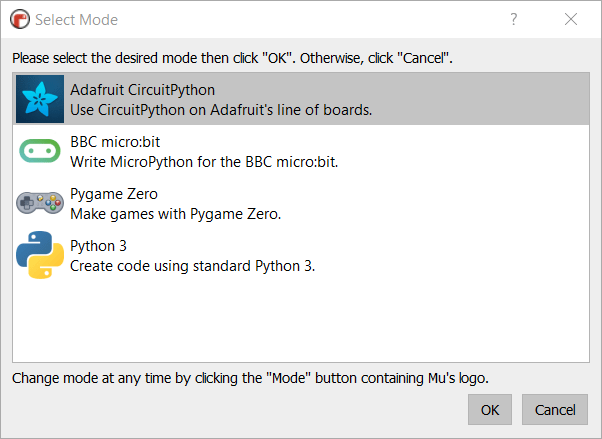
Task: Click "Write MicroPython for the BBC micro:bit" description
Action: 204,161
